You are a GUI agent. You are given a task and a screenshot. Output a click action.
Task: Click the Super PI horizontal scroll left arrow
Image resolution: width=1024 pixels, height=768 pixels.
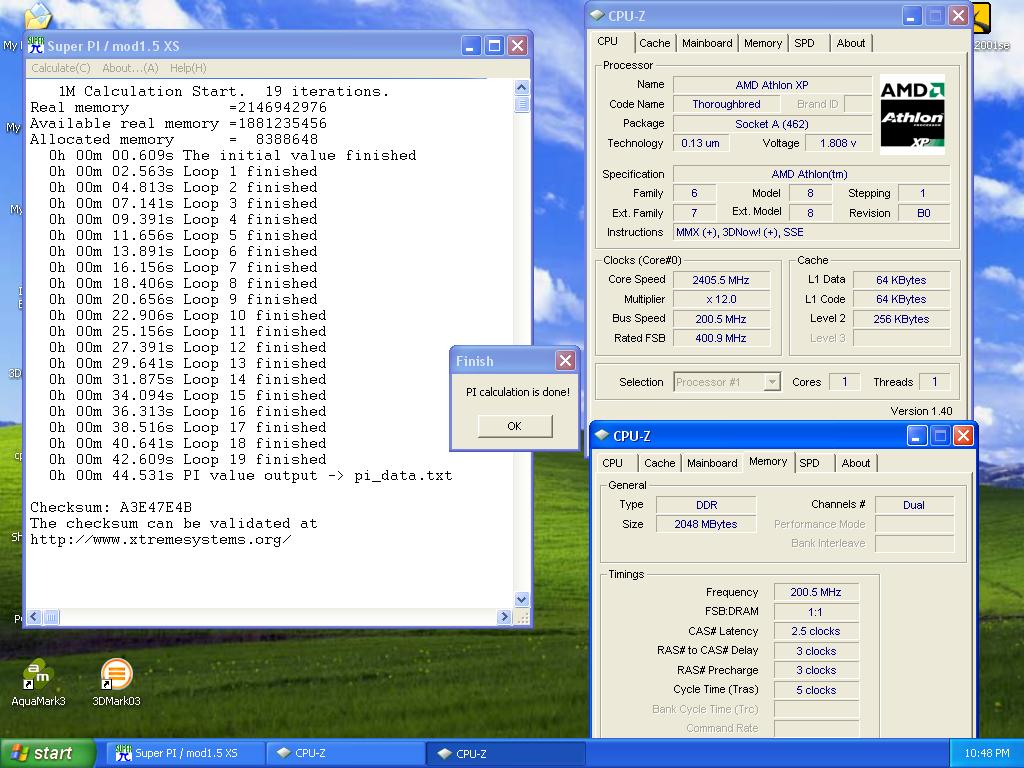(x=35, y=616)
